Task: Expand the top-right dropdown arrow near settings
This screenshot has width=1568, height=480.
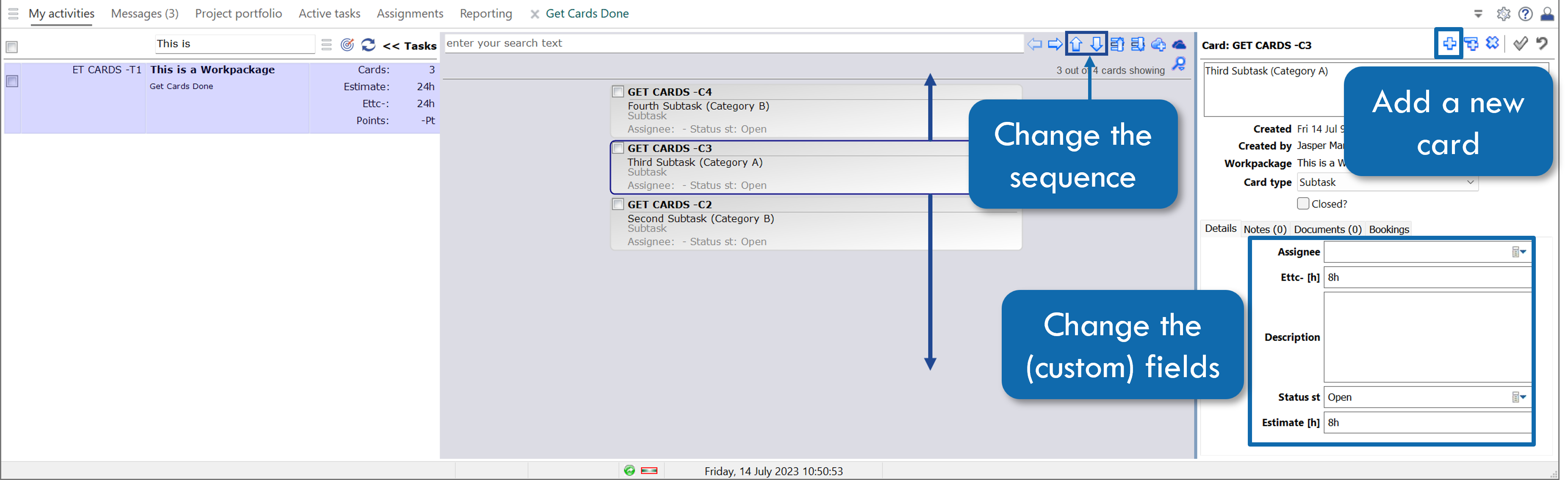Action: [1478, 14]
